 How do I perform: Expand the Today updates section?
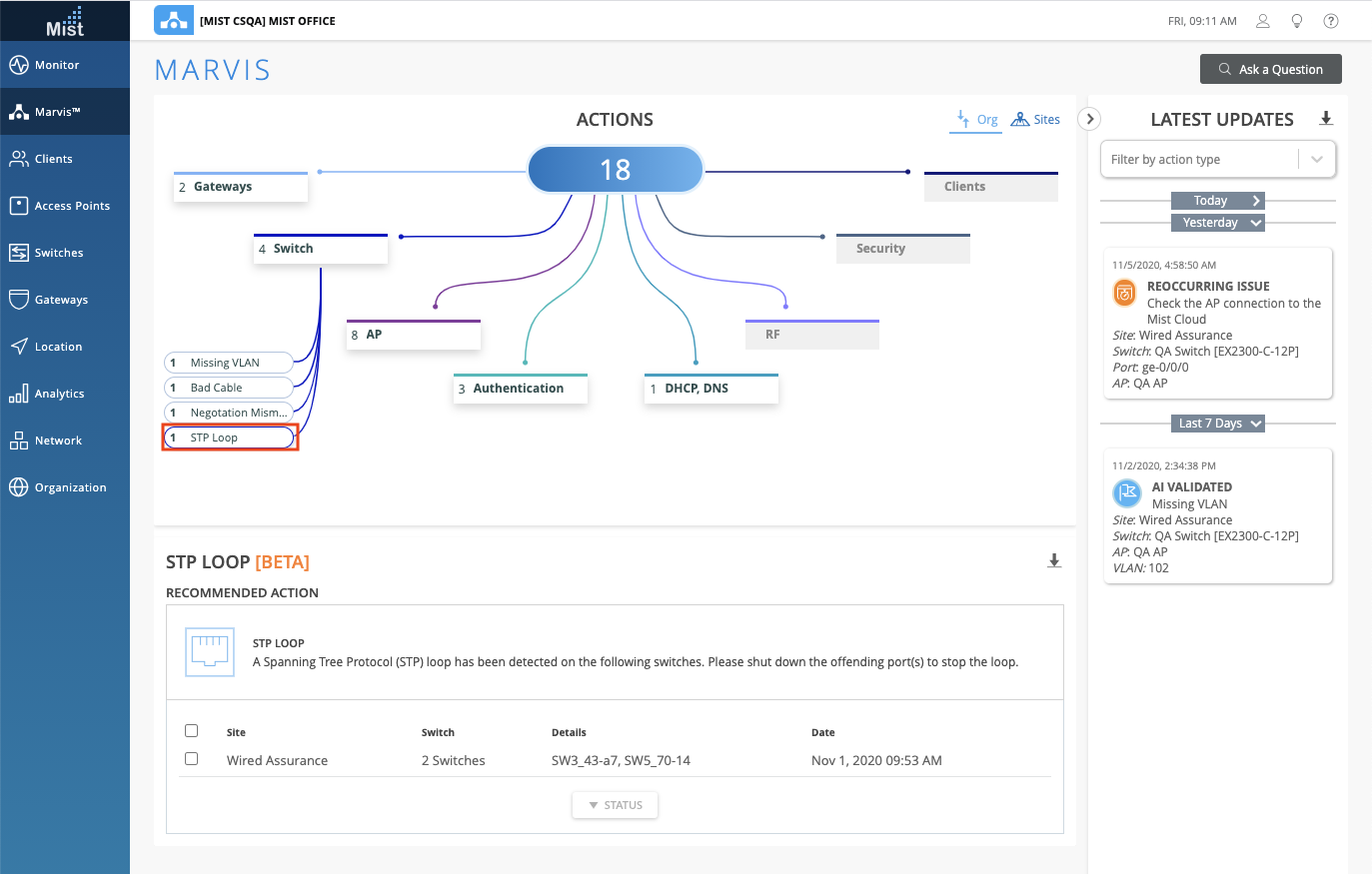[1217, 201]
